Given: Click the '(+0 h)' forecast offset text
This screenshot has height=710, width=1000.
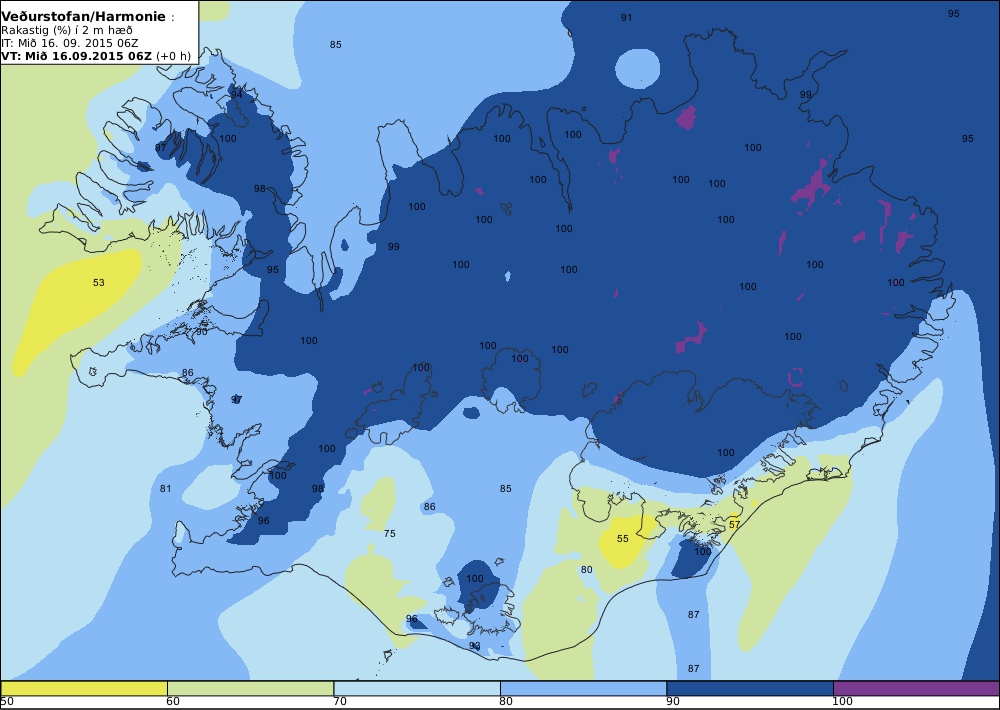Looking at the screenshot, I should 173,56.
